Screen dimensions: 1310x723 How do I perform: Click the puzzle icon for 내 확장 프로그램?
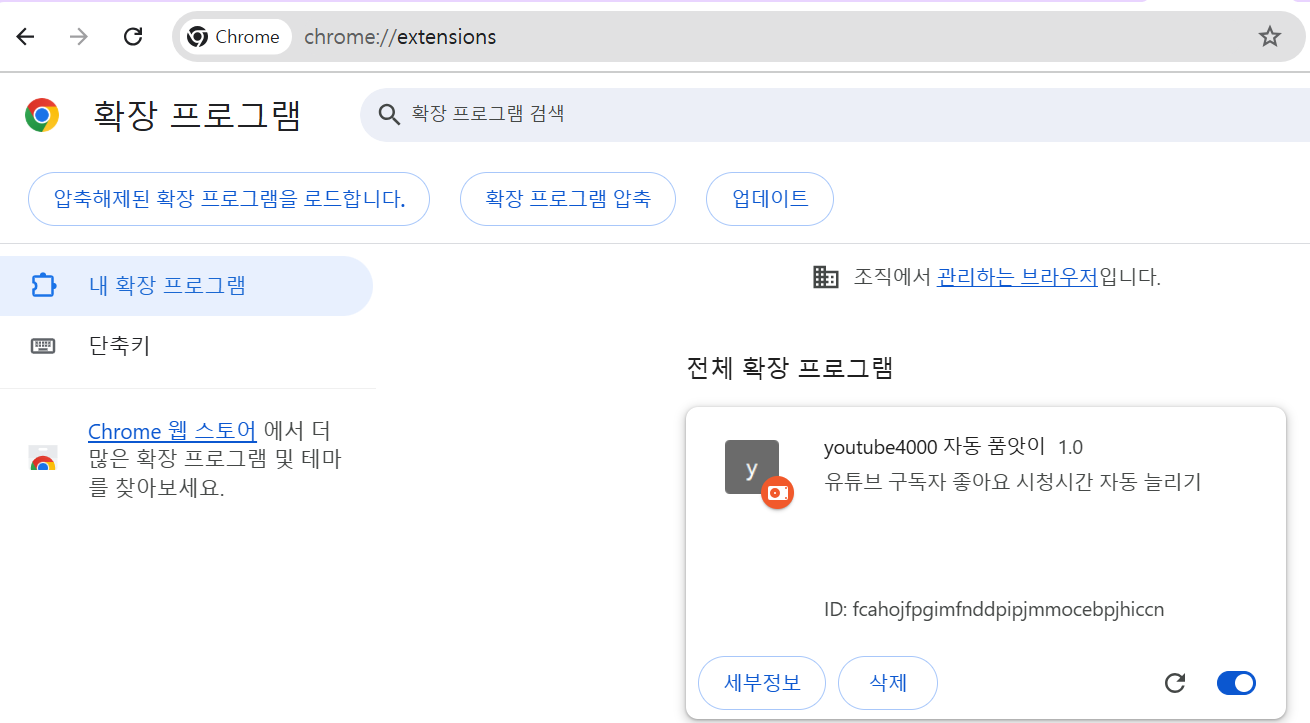[x=43, y=286]
